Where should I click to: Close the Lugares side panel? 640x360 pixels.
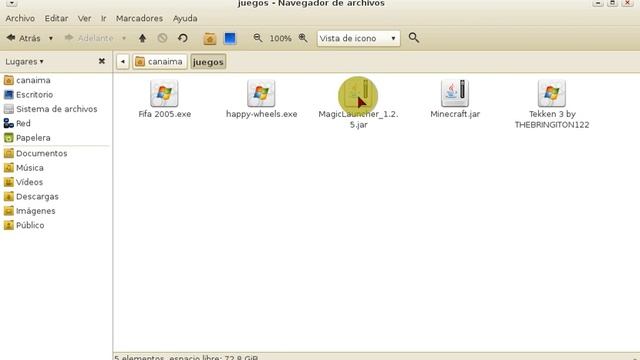(102, 61)
